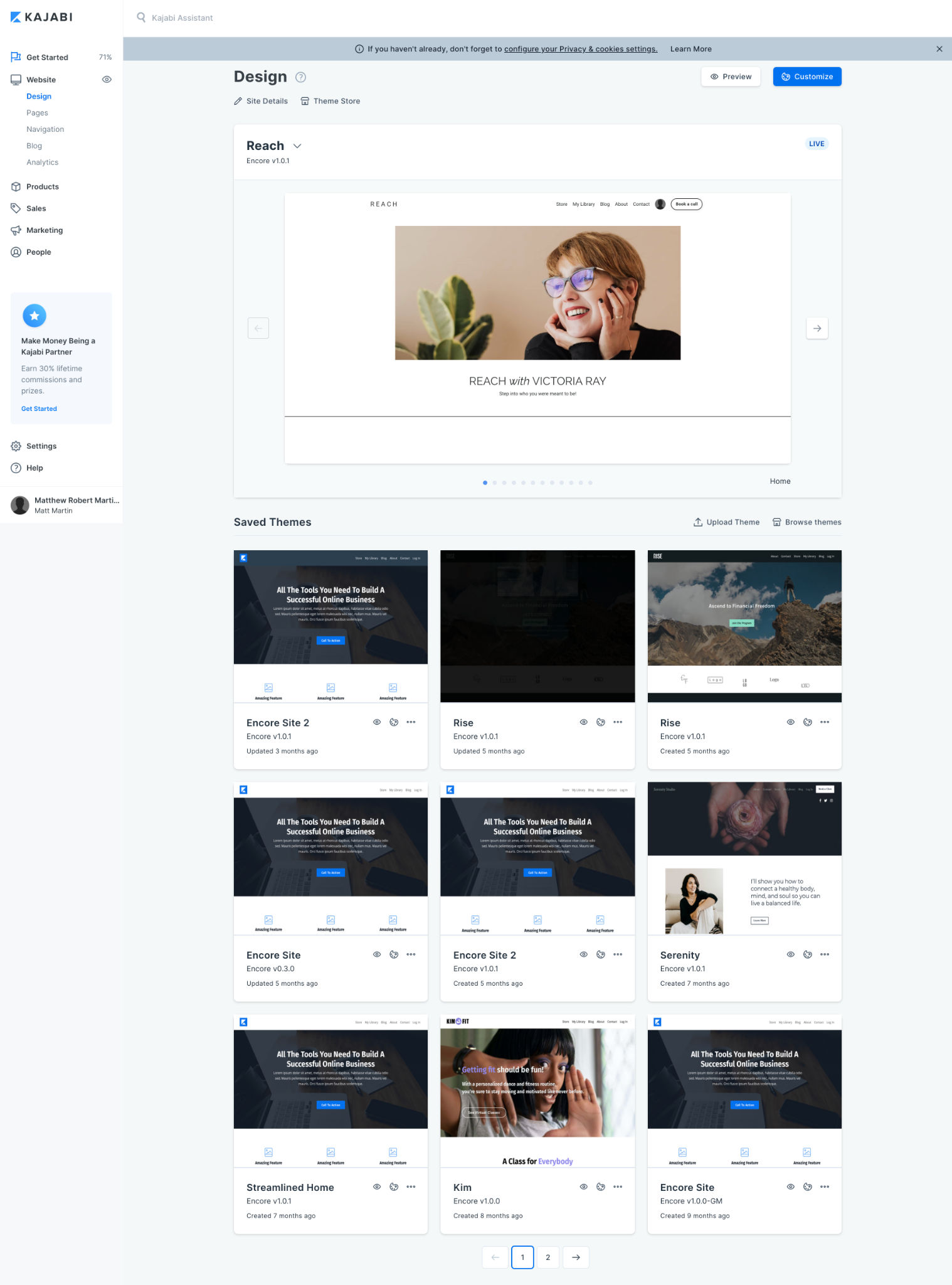Click eye icon on Kim theme

coord(584,1186)
